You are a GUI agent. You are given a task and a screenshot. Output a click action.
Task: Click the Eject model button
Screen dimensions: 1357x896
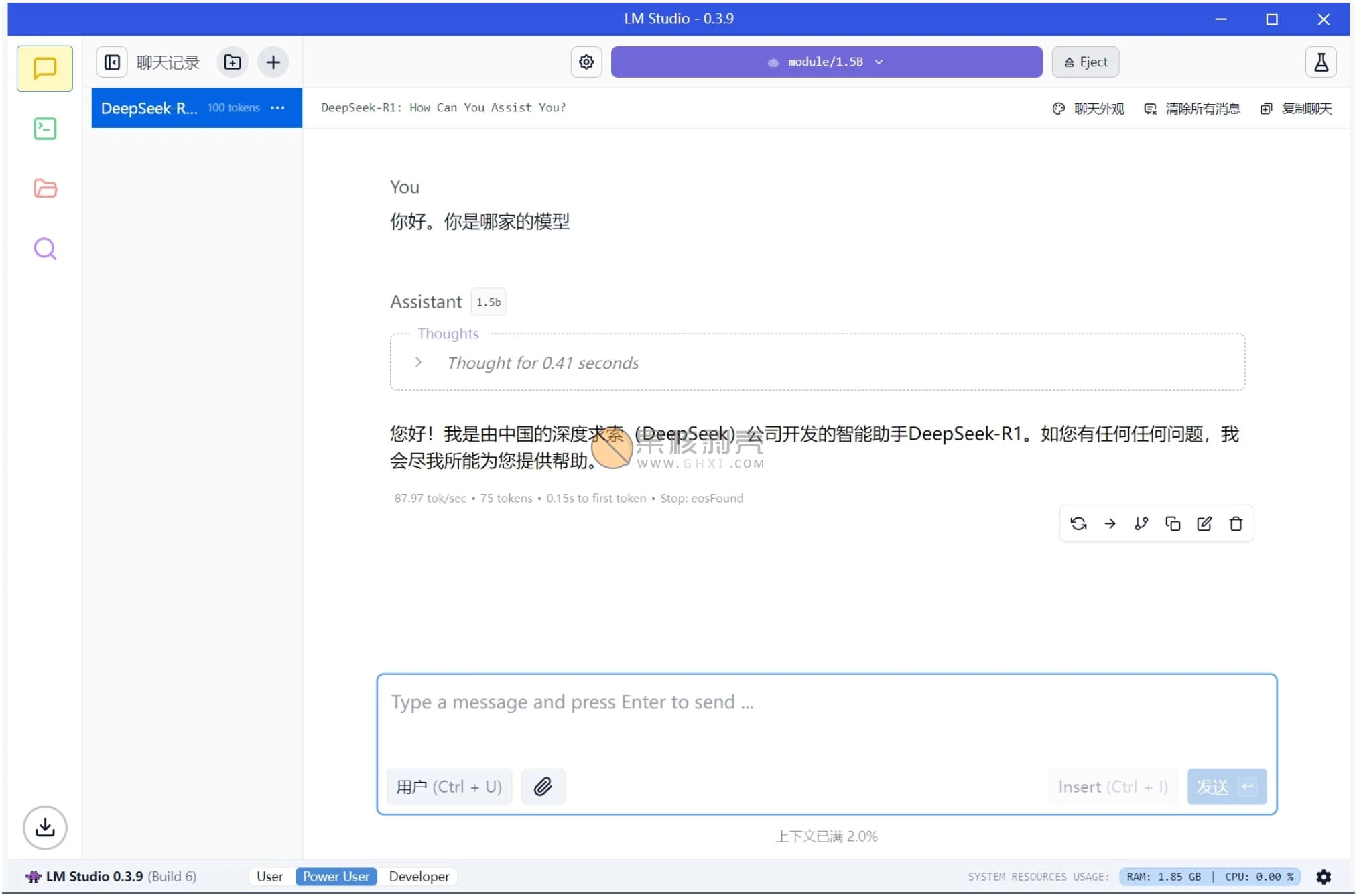coord(1085,62)
